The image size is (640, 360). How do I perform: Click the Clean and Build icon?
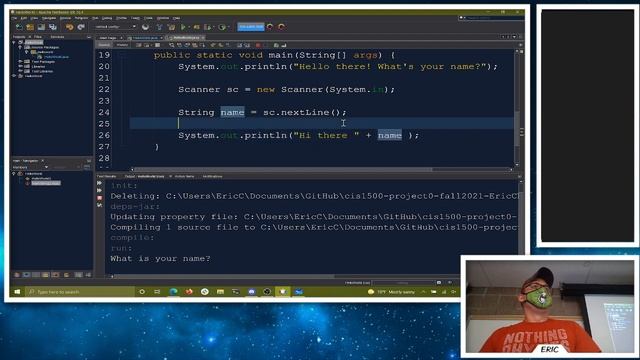coord(171,27)
